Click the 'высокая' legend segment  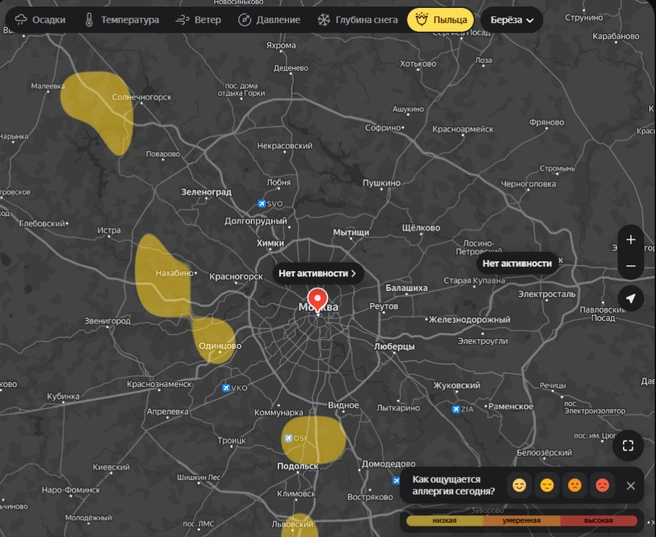pos(599,521)
